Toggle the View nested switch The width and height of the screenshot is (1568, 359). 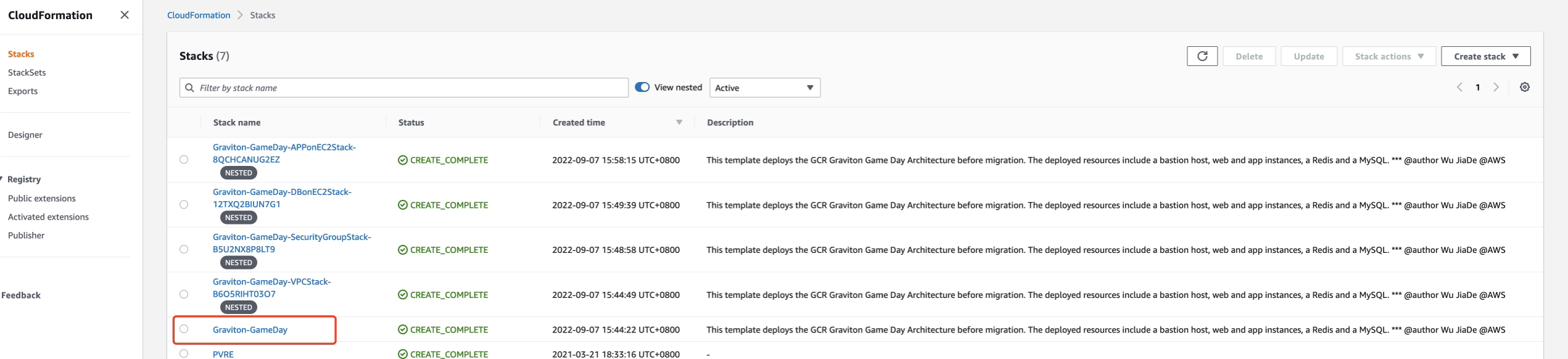pyautogui.click(x=642, y=88)
